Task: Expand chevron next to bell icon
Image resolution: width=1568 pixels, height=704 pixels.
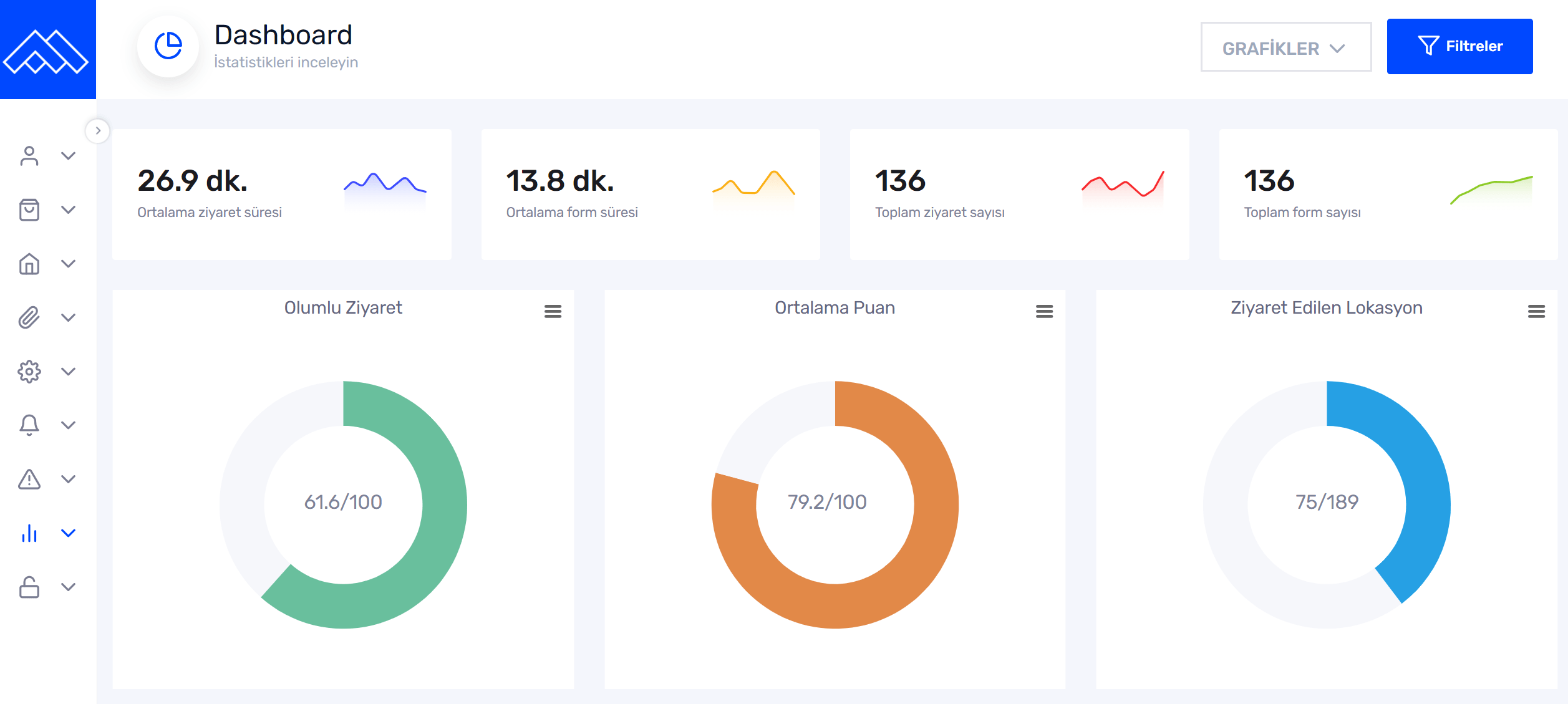Action: 69,425
